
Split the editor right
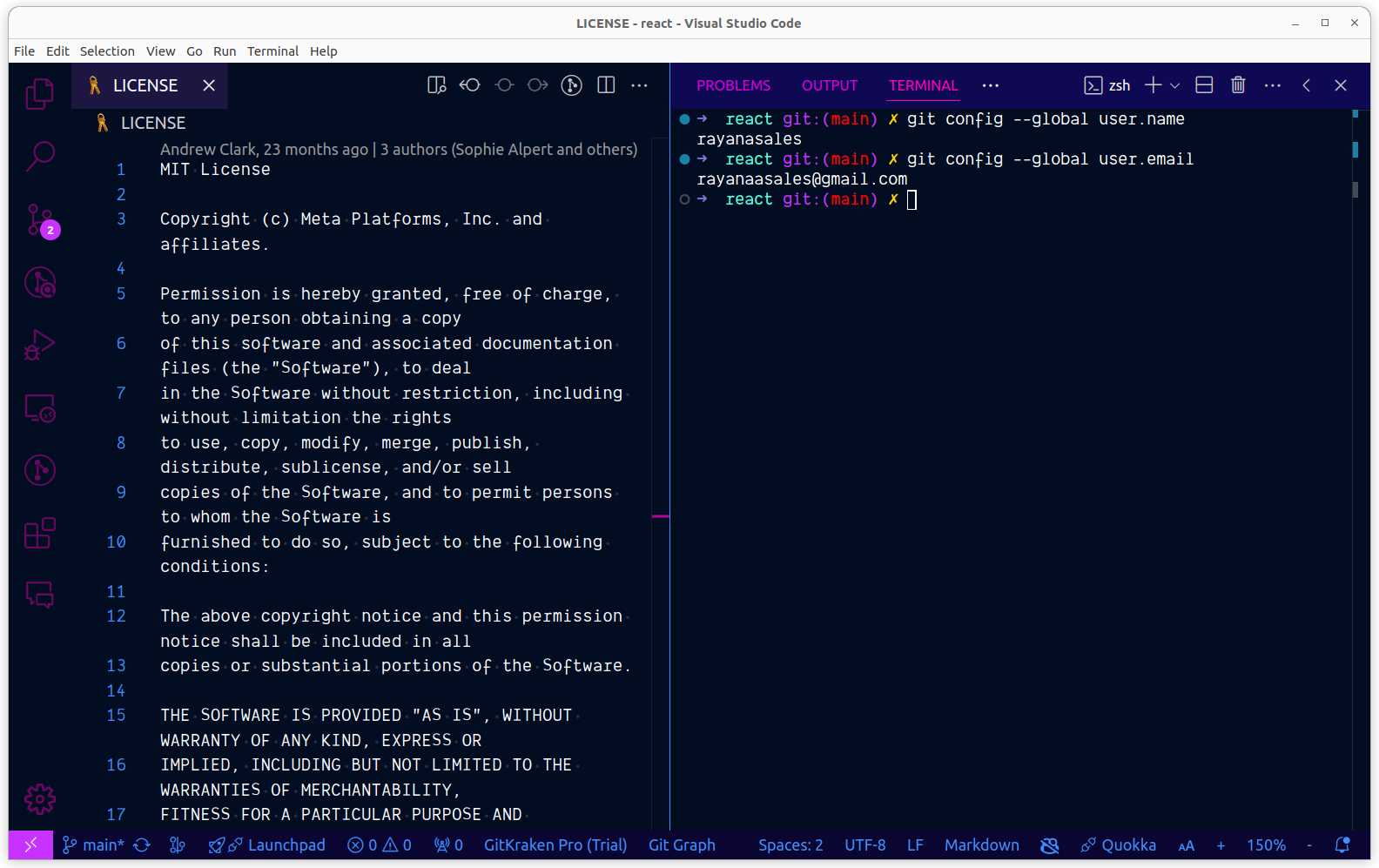[606, 85]
